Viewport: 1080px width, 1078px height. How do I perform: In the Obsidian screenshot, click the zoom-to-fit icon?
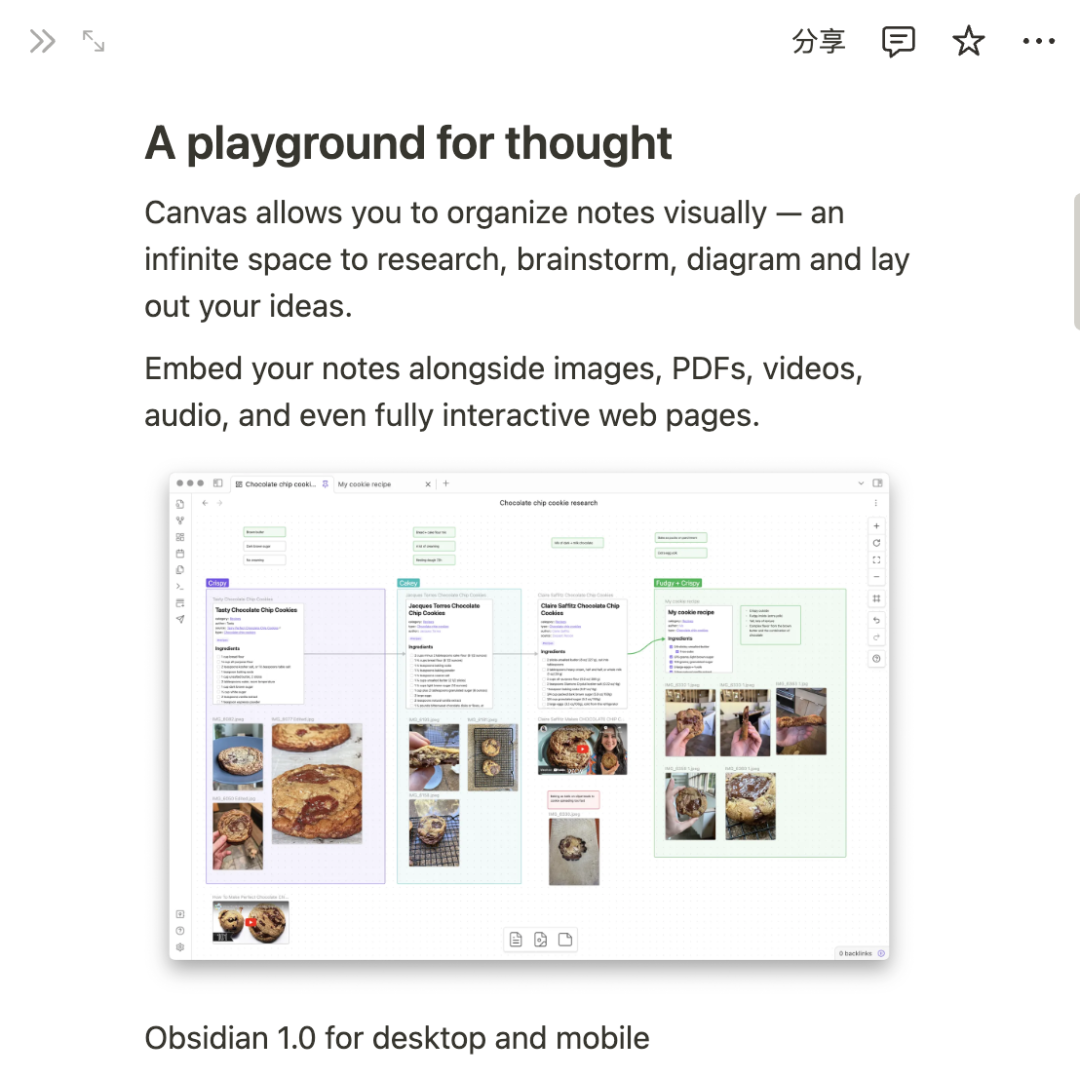pyautogui.click(x=876, y=560)
